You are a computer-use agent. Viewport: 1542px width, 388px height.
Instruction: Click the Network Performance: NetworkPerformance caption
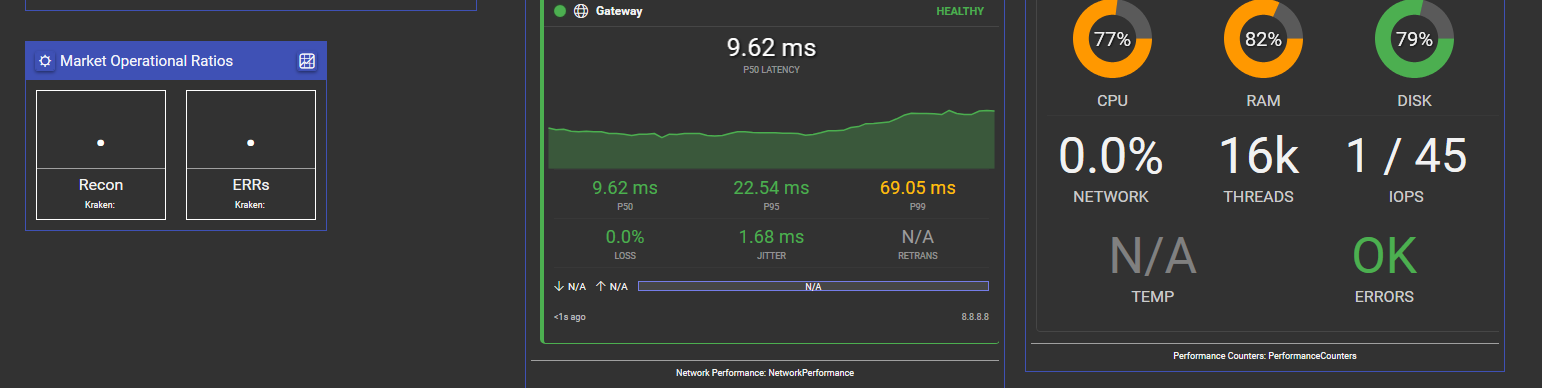pyautogui.click(x=765, y=373)
